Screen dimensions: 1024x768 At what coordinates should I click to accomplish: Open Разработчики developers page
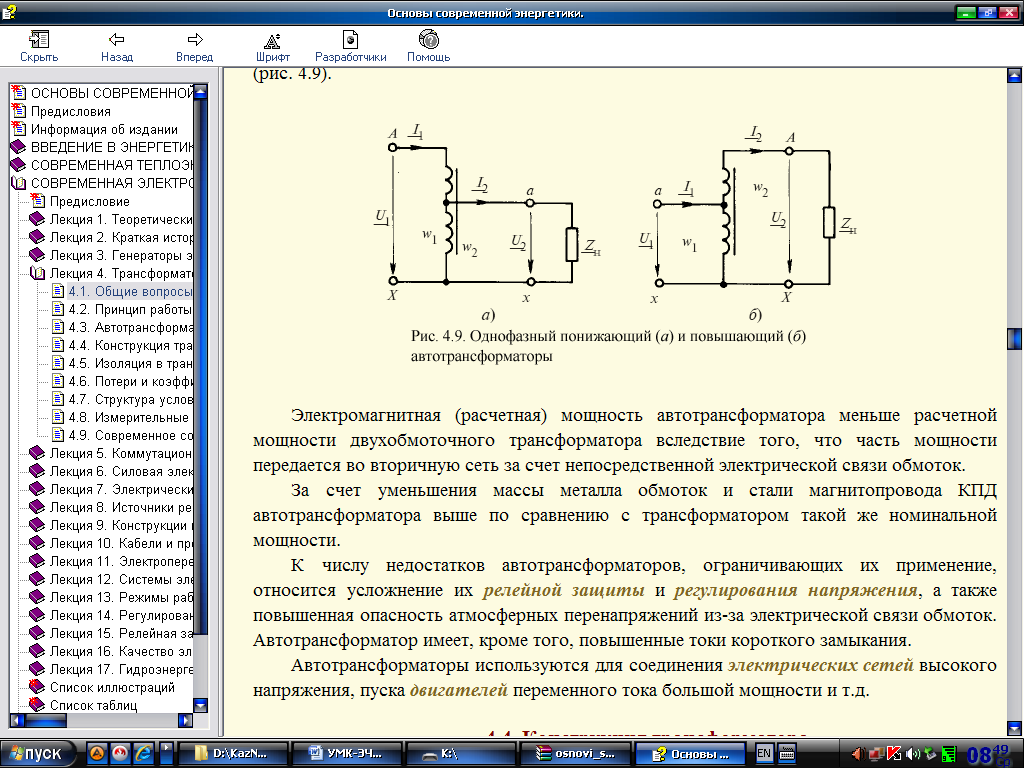351,46
